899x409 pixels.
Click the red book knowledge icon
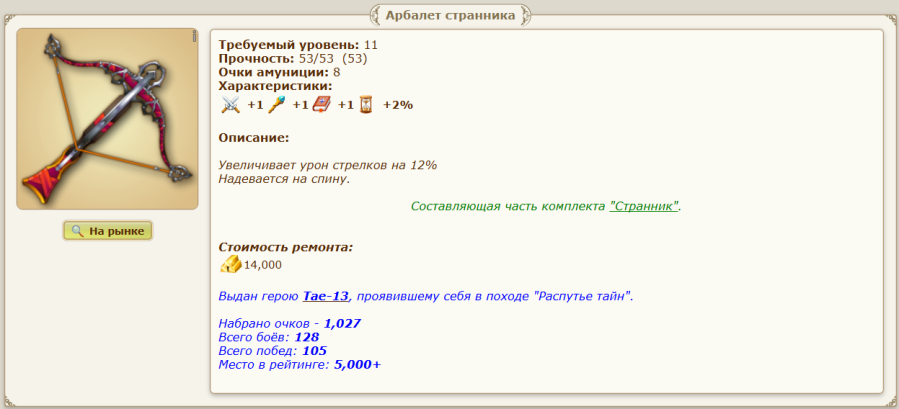[x=322, y=105]
